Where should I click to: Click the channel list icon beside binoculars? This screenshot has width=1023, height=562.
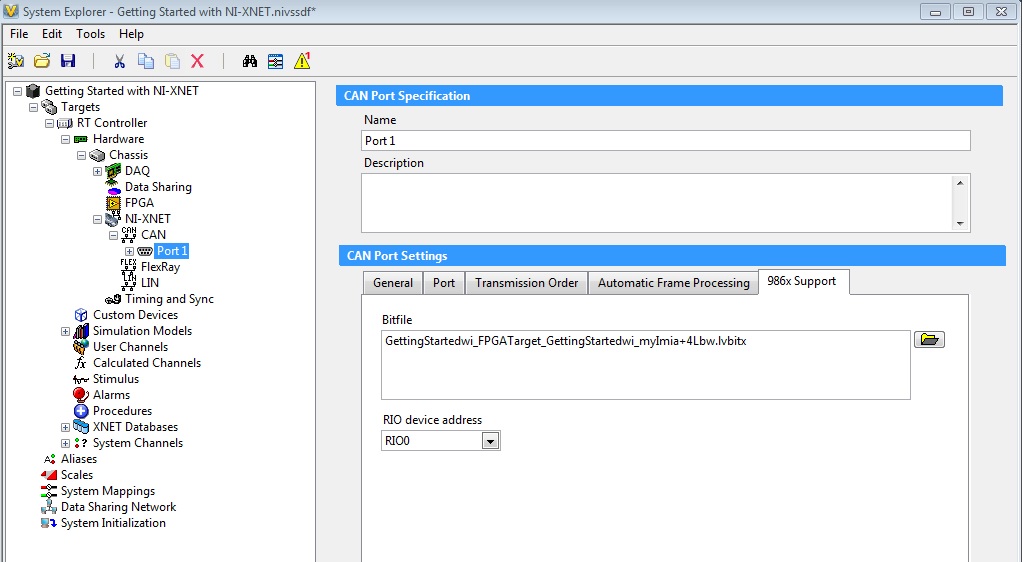[x=276, y=61]
